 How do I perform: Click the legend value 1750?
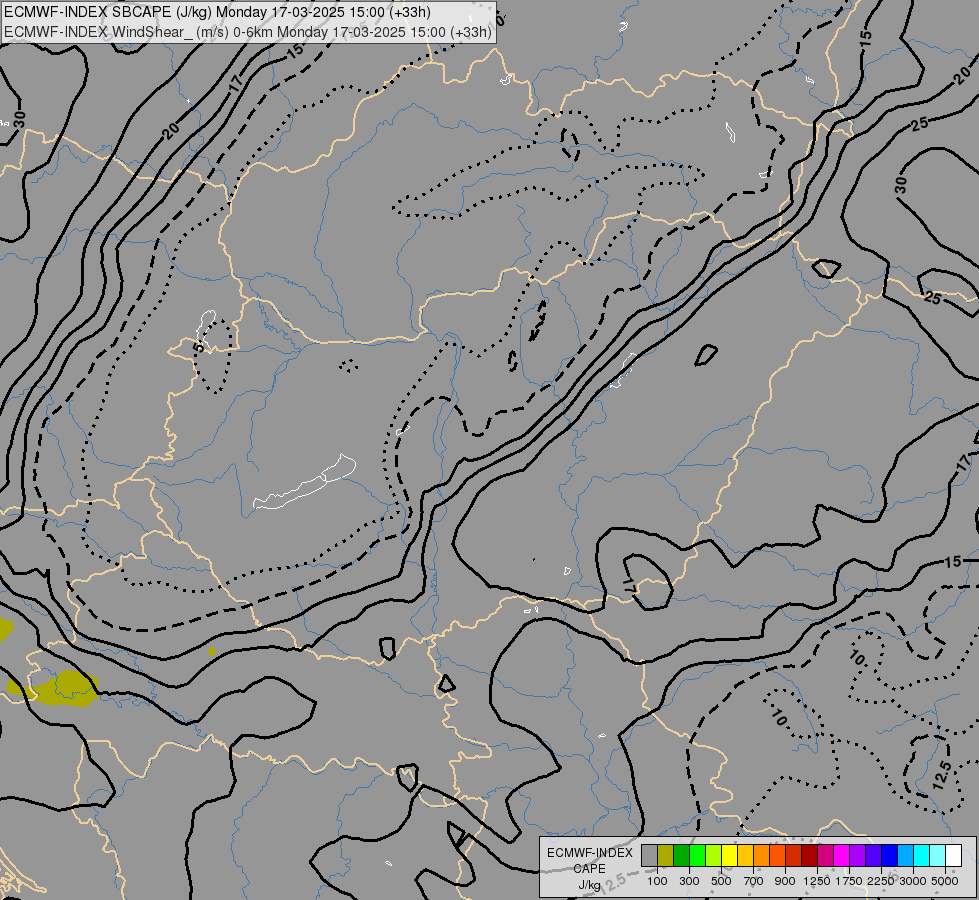849,881
